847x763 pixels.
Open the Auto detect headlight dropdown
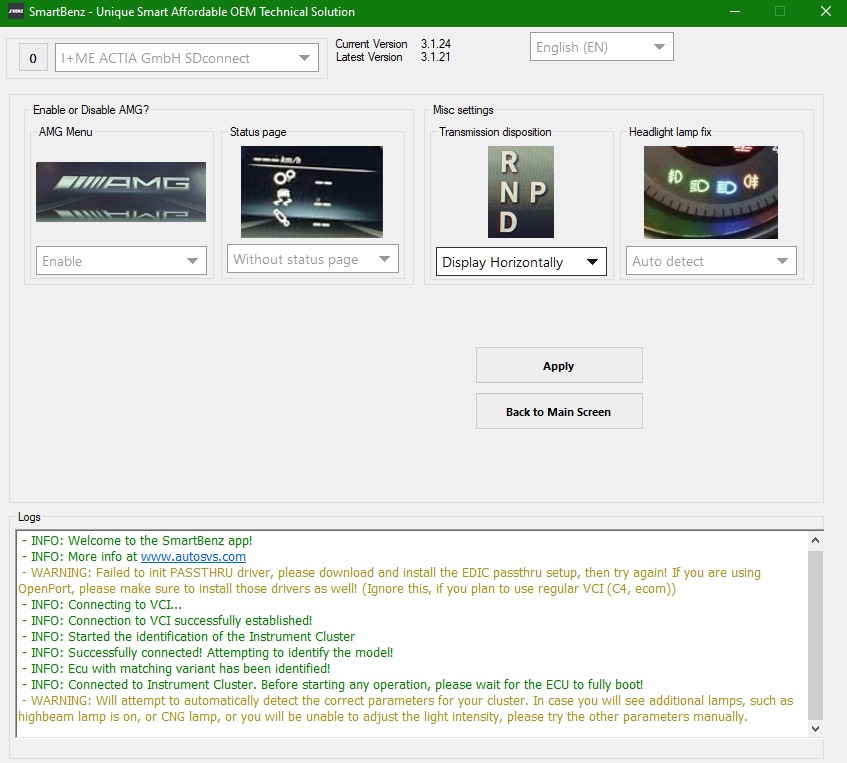tap(711, 261)
